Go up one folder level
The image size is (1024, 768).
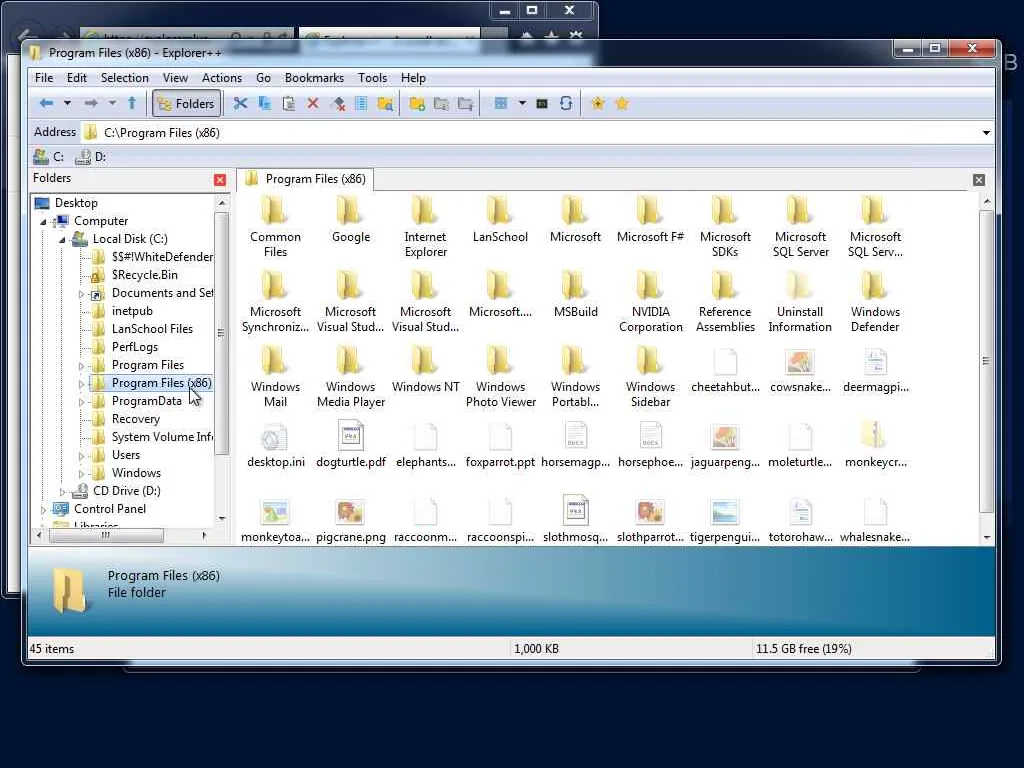click(132, 103)
